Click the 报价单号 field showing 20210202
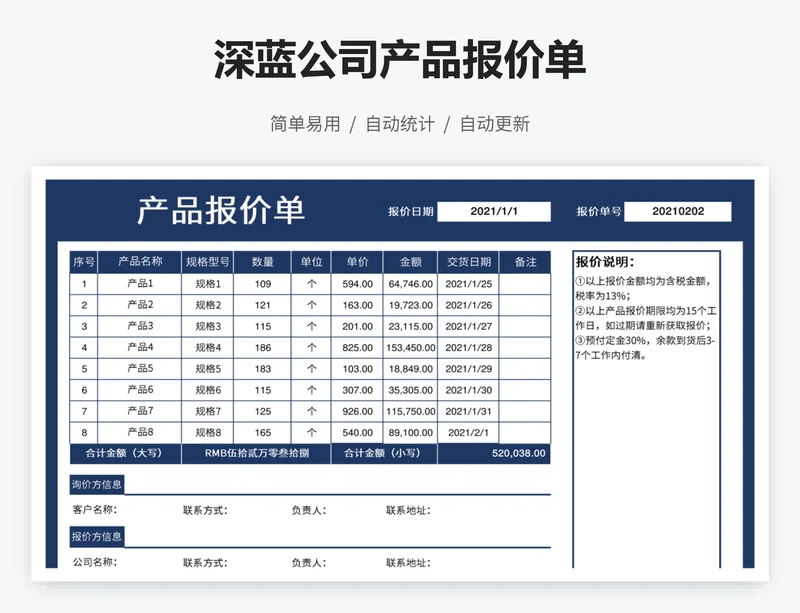 click(678, 212)
